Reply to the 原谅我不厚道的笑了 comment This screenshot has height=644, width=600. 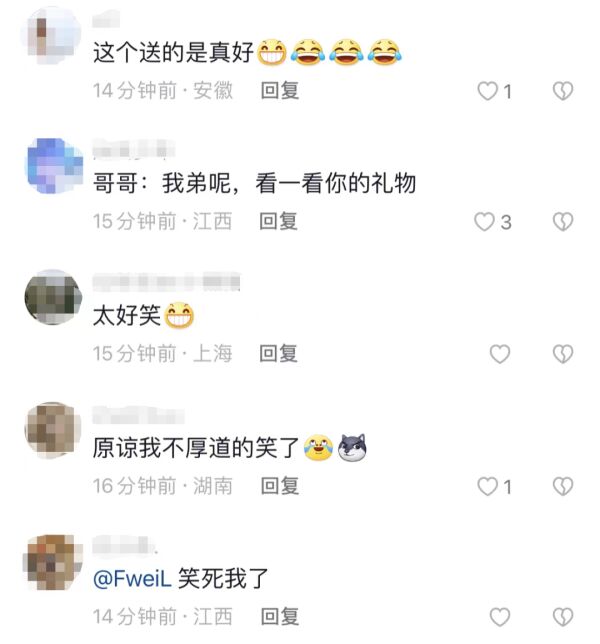[280, 486]
